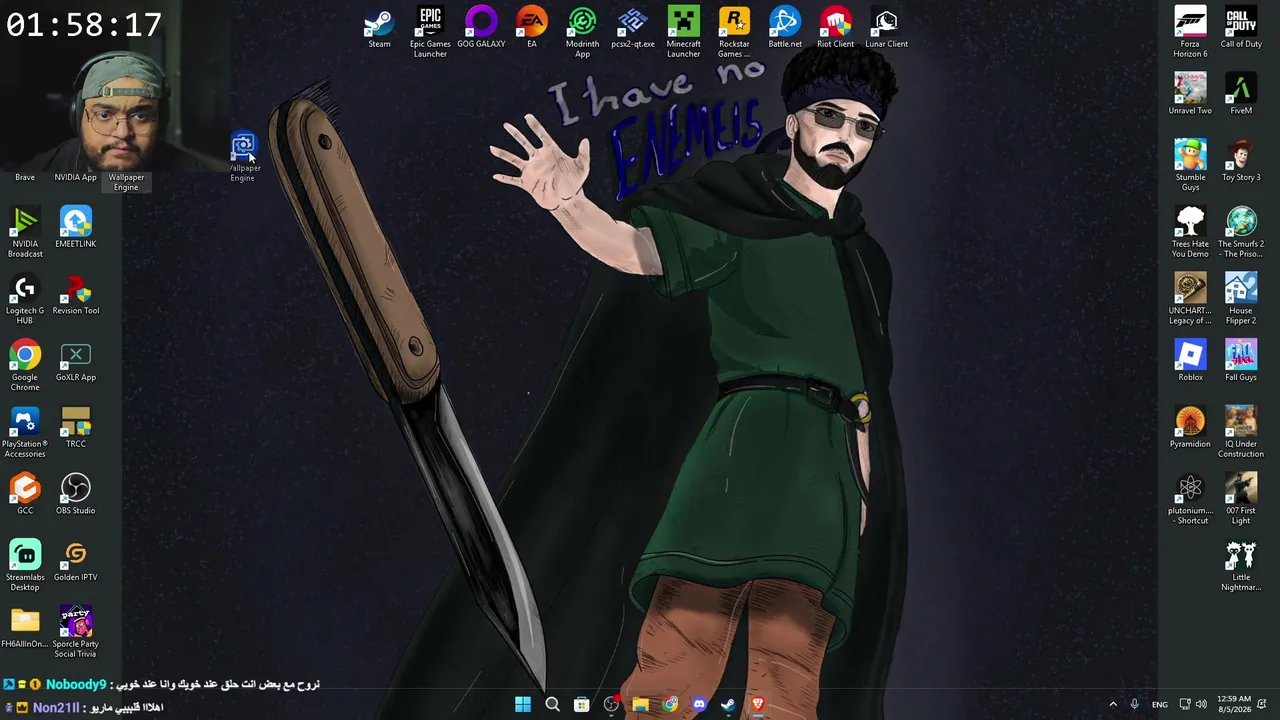The height and width of the screenshot is (720, 1280).
Task: Select the Logitech G HUB icon
Action: click(25, 299)
